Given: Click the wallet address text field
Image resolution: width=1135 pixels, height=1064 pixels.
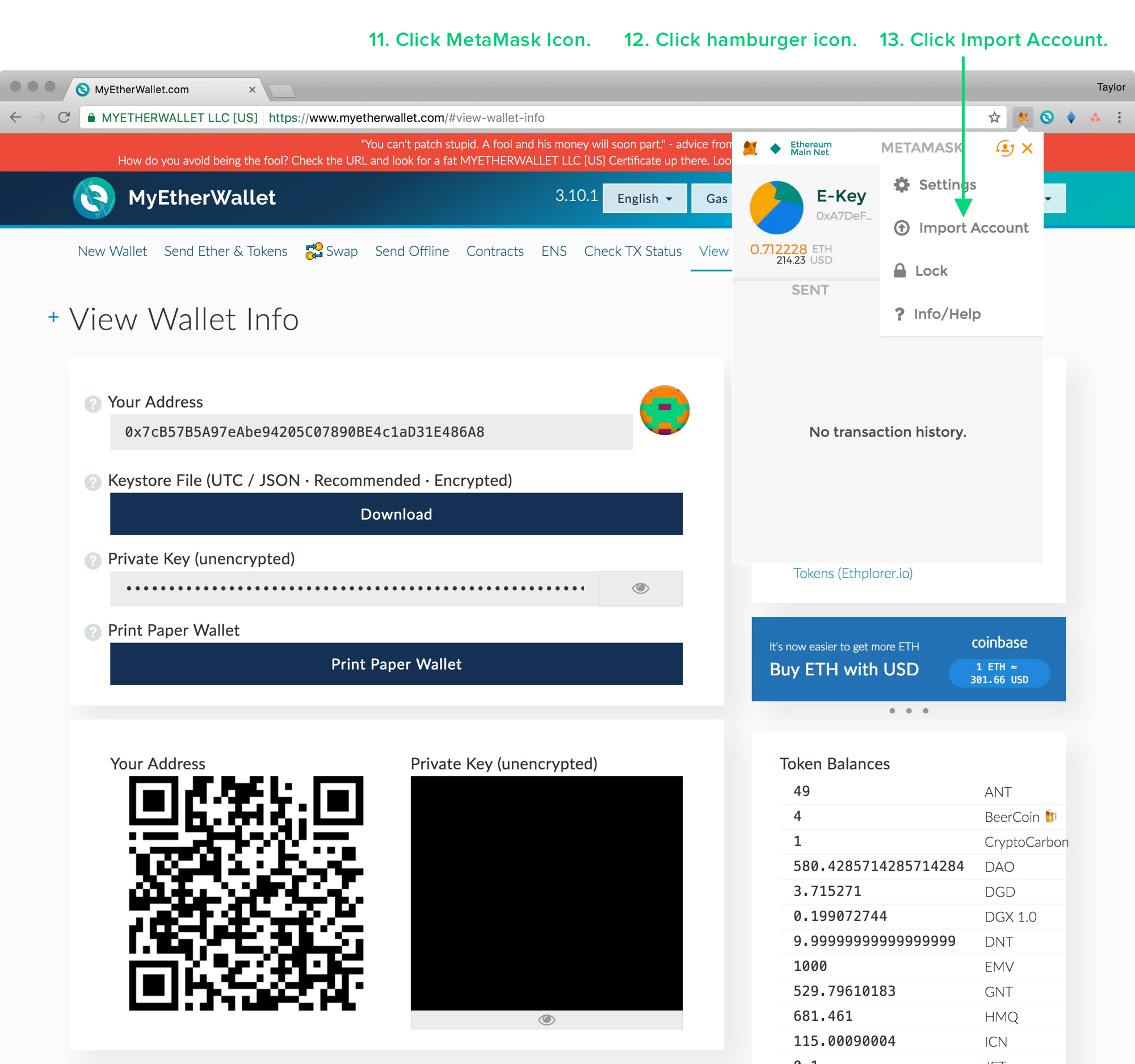Looking at the screenshot, I should coord(371,432).
